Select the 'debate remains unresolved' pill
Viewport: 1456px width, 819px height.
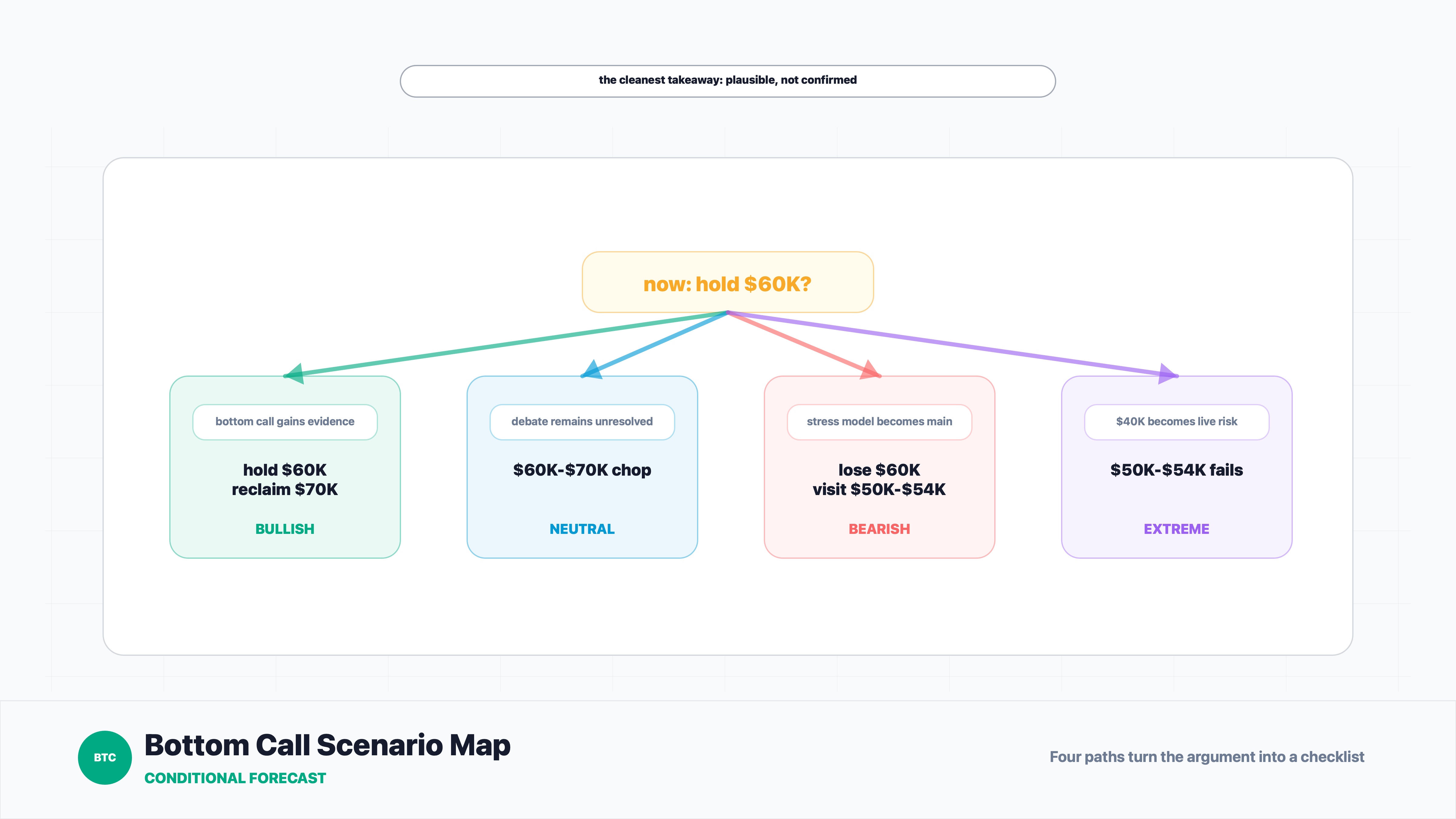tap(581, 422)
